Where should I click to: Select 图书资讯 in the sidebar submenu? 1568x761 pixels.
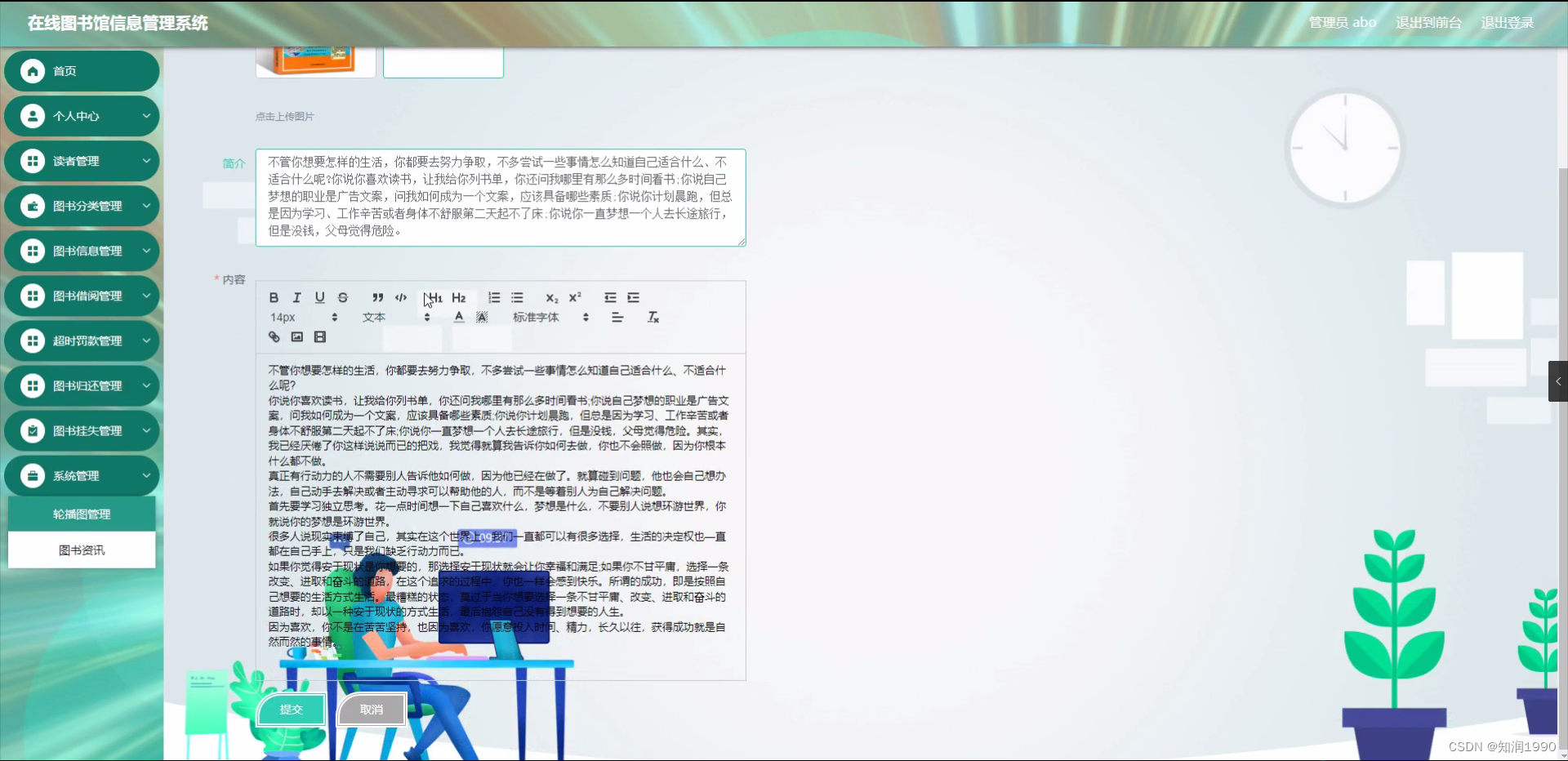point(82,550)
